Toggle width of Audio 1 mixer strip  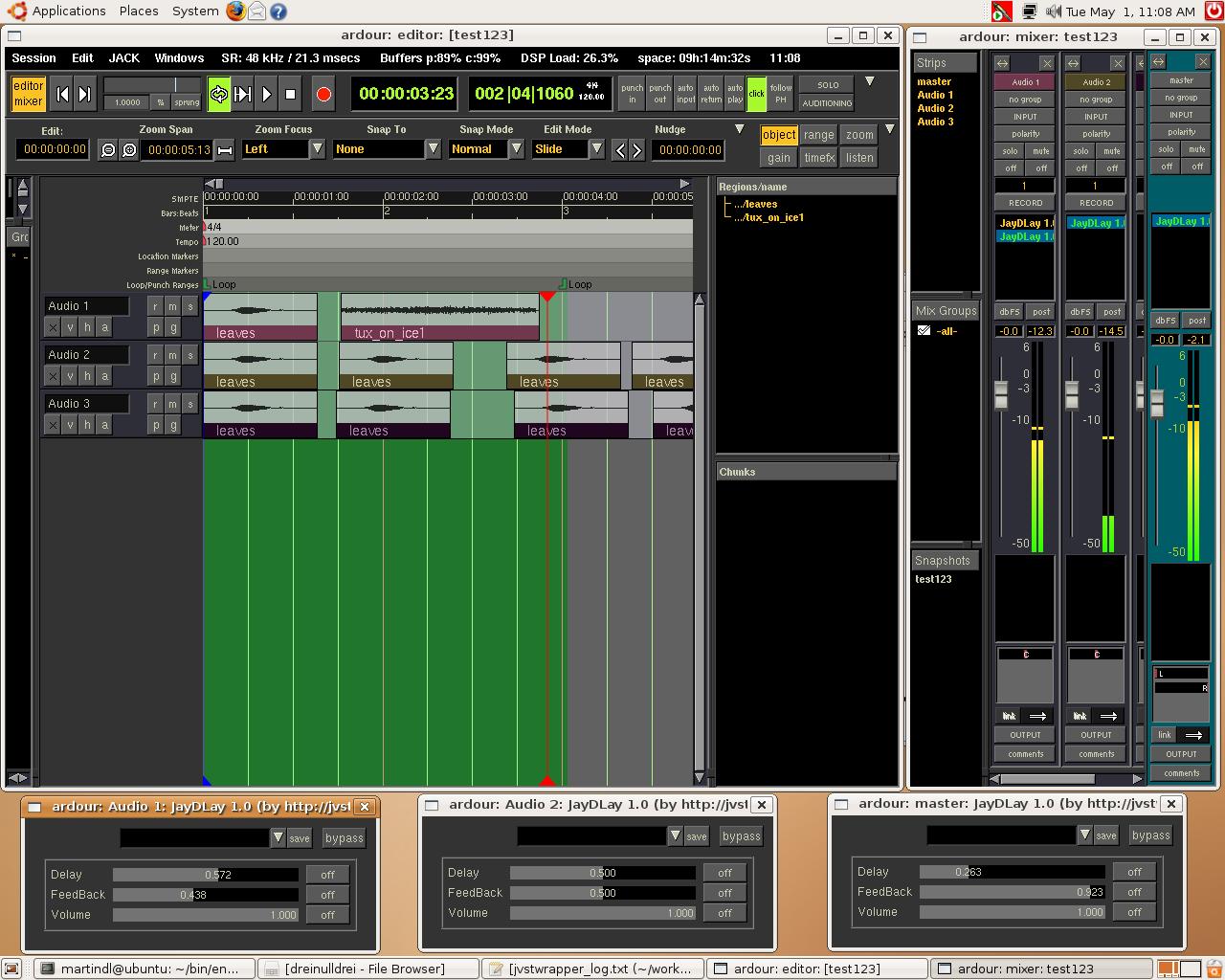pos(1002,63)
